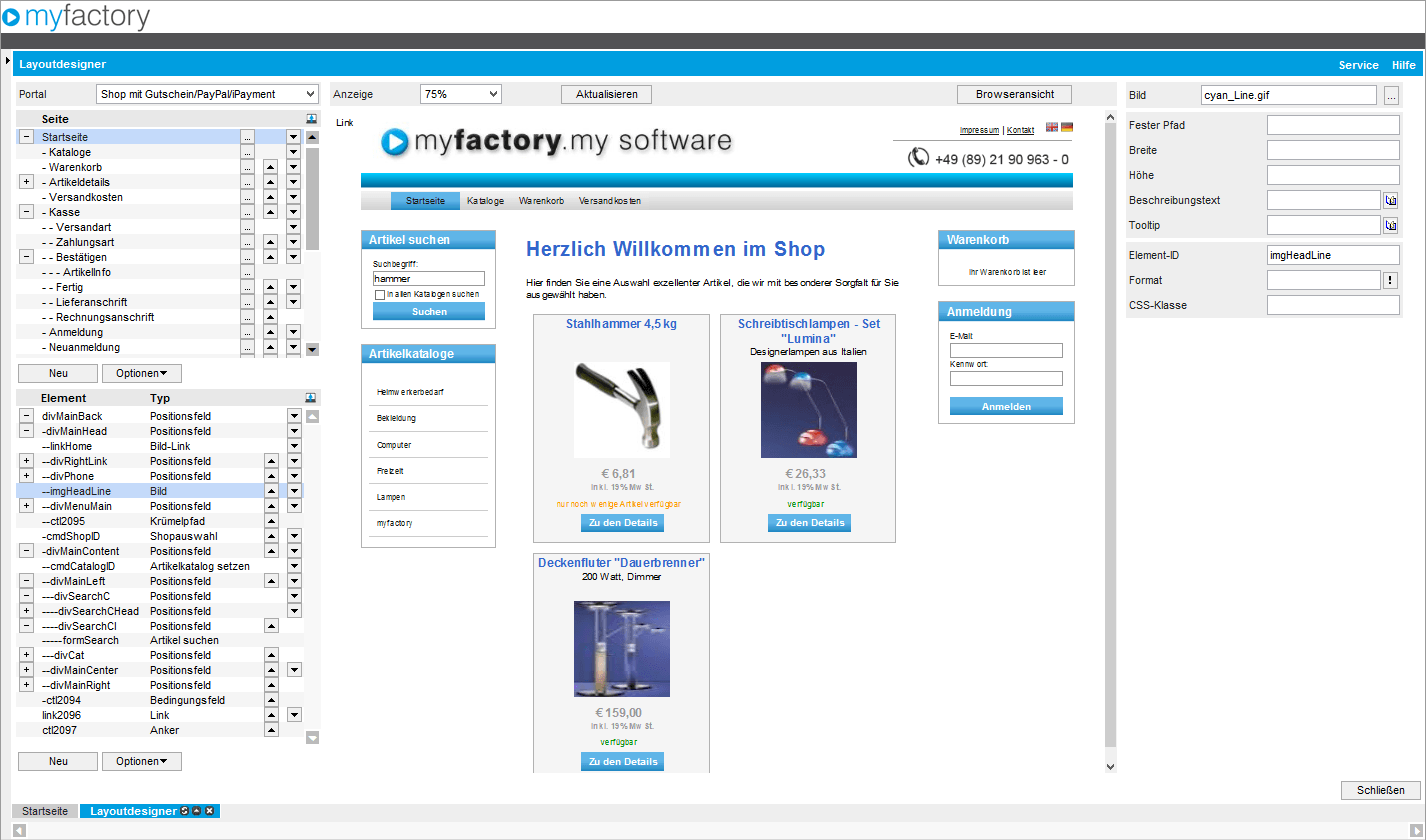Select Kataloge in preview navigation
The height and width of the screenshot is (840, 1426).
click(x=485, y=201)
